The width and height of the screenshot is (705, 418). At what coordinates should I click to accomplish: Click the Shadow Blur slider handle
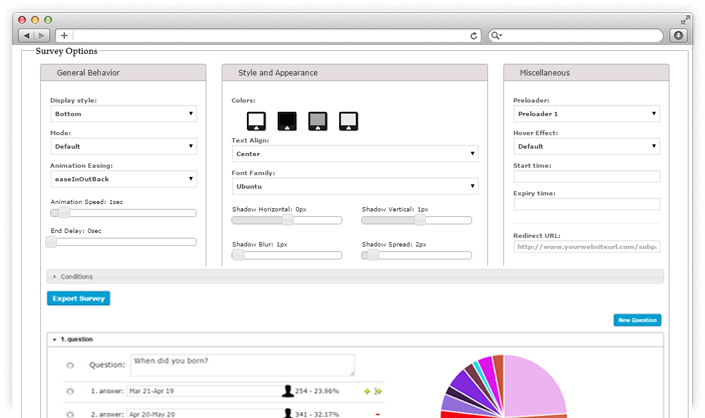pyautogui.click(x=238, y=255)
